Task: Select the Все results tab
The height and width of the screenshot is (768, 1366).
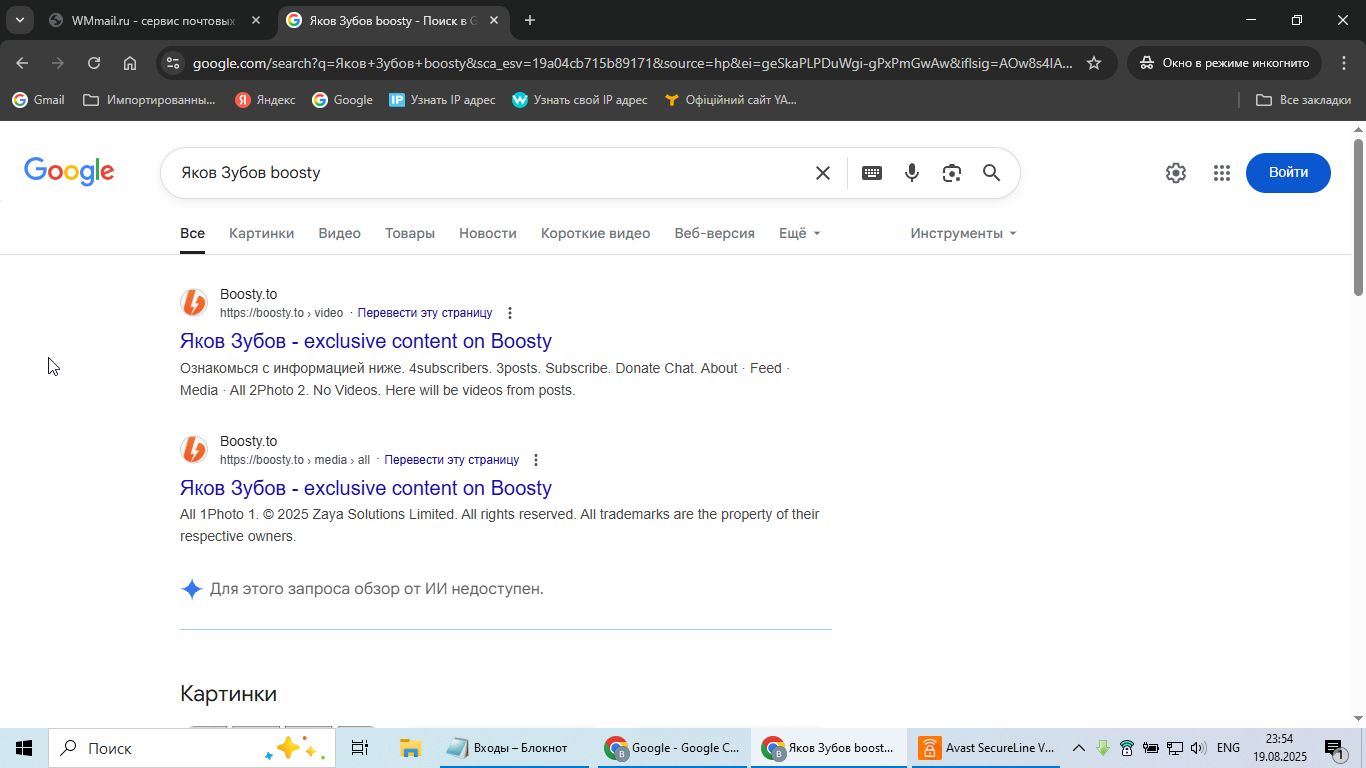Action: [192, 233]
